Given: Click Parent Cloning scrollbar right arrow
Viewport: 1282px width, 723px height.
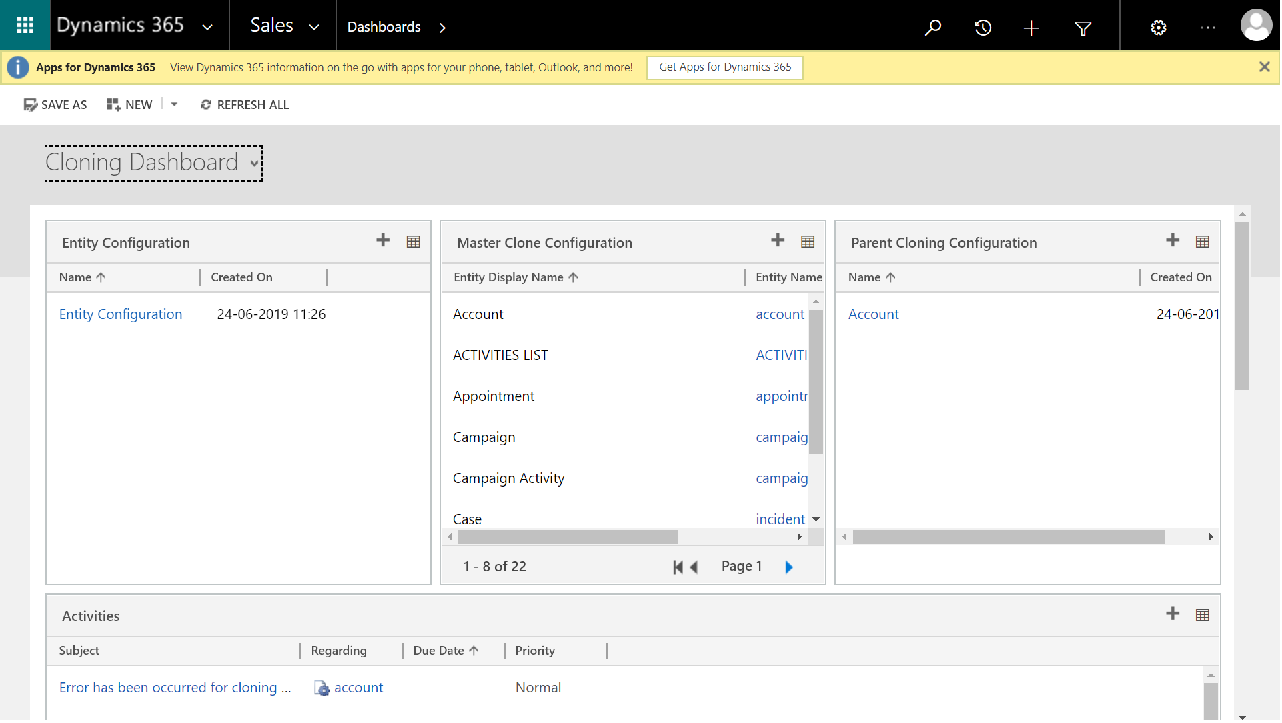Looking at the screenshot, I should 1211,537.
